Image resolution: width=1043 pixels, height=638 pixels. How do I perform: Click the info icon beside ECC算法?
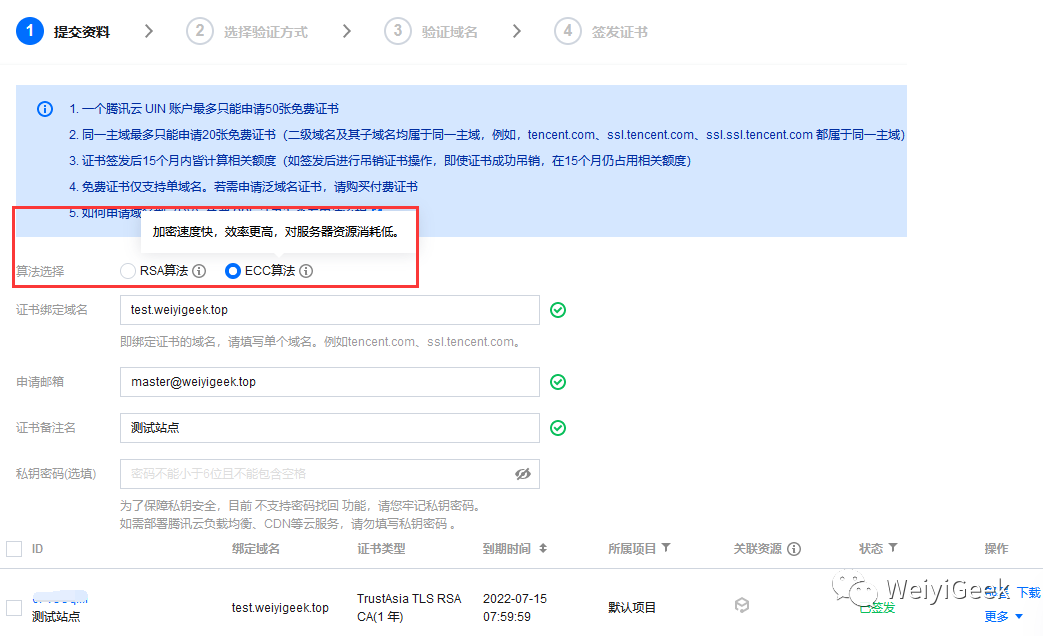tap(306, 271)
